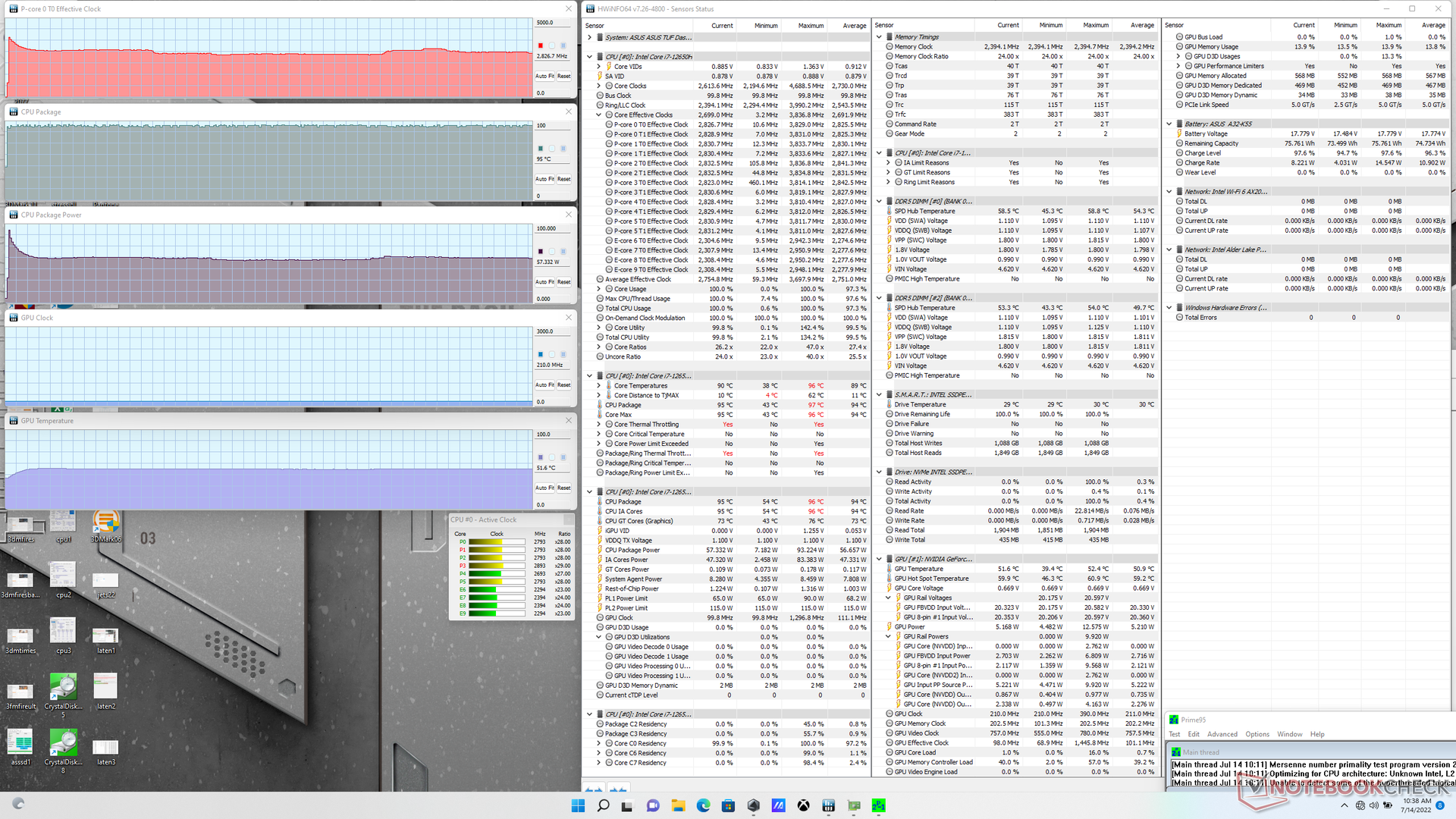Open the Edit menu in Prime95
The image size is (1456, 819).
[x=1193, y=734]
